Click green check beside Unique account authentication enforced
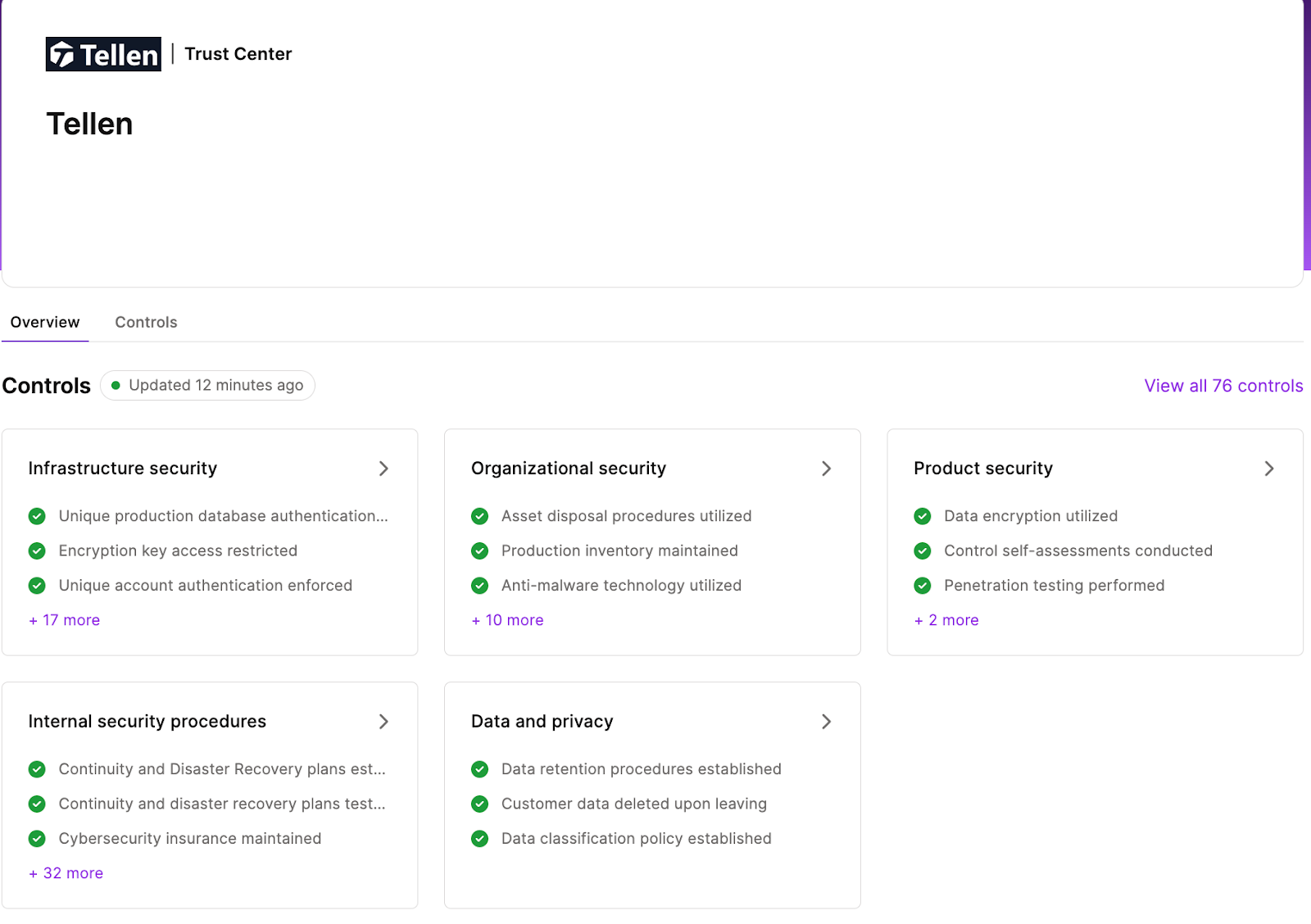The height and width of the screenshot is (924, 1311). [x=37, y=586]
